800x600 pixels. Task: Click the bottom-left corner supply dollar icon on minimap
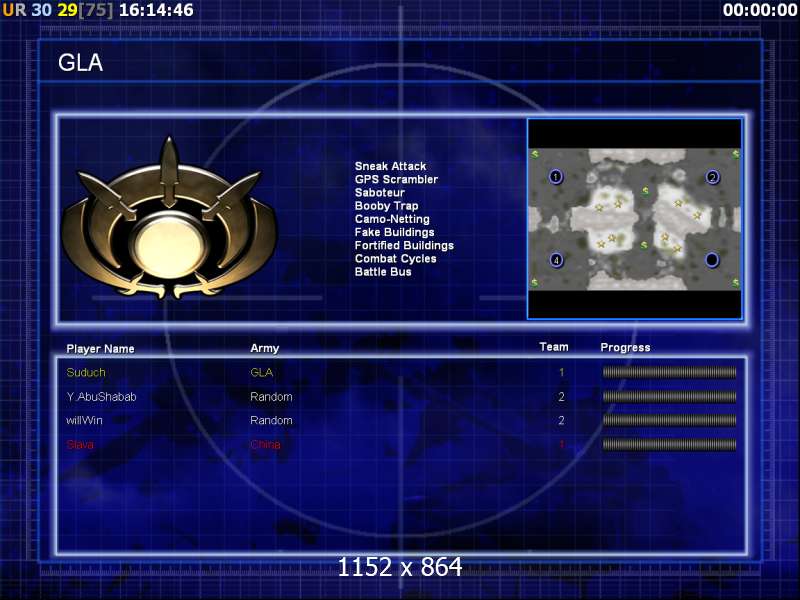tap(534, 282)
